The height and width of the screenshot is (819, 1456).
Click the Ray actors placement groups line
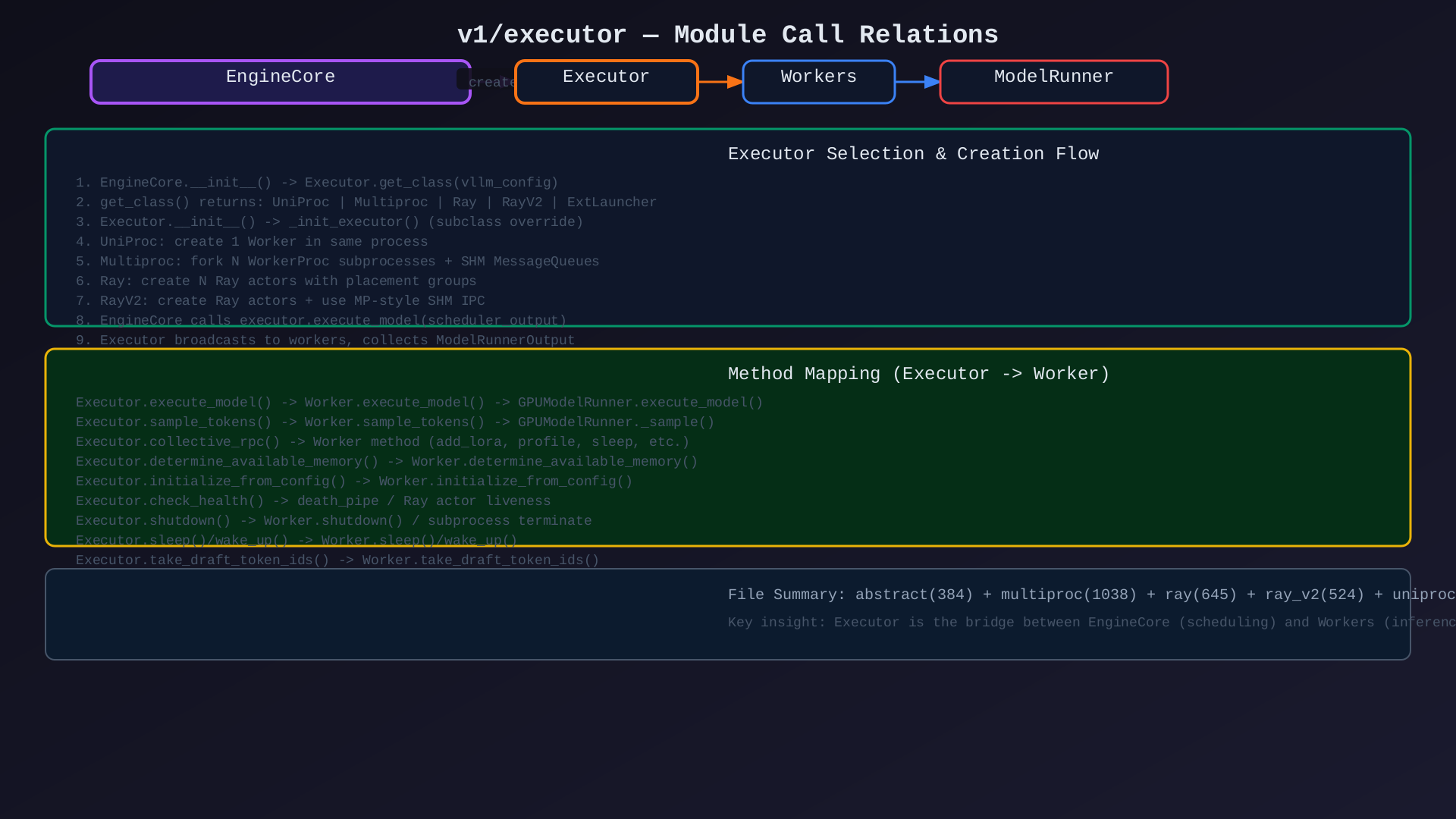tap(276, 281)
